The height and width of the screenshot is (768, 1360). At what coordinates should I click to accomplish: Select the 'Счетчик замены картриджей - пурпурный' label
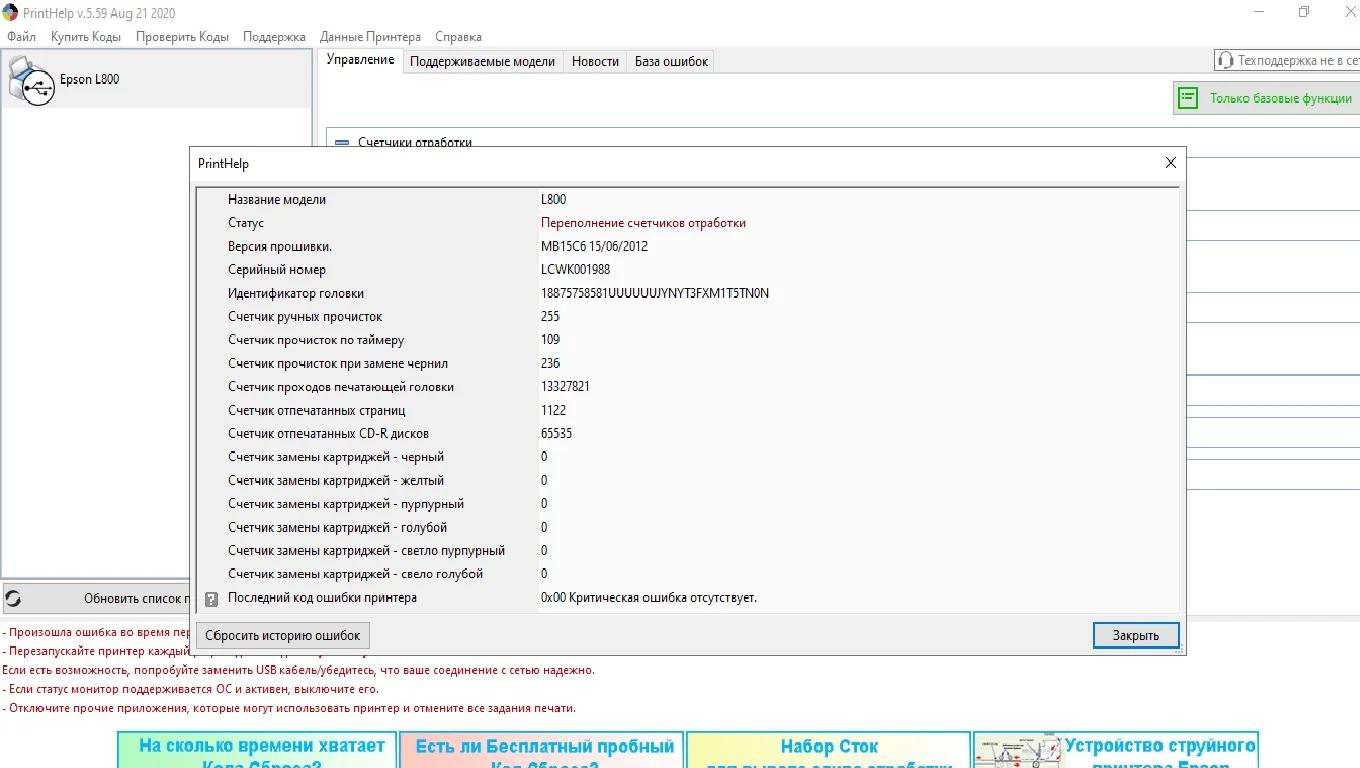pos(346,504)
